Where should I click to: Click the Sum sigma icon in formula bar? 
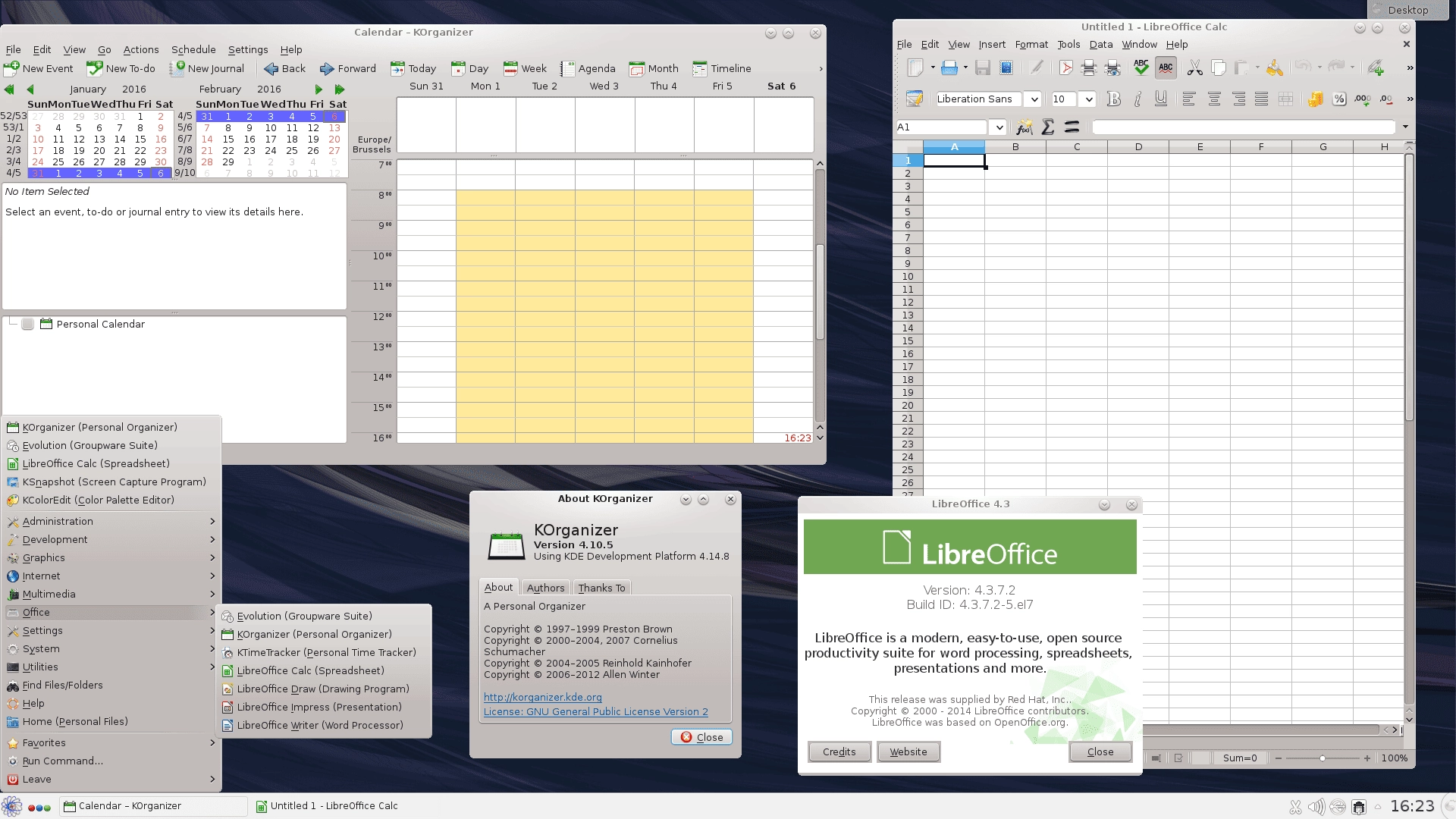pos(1048,127)
